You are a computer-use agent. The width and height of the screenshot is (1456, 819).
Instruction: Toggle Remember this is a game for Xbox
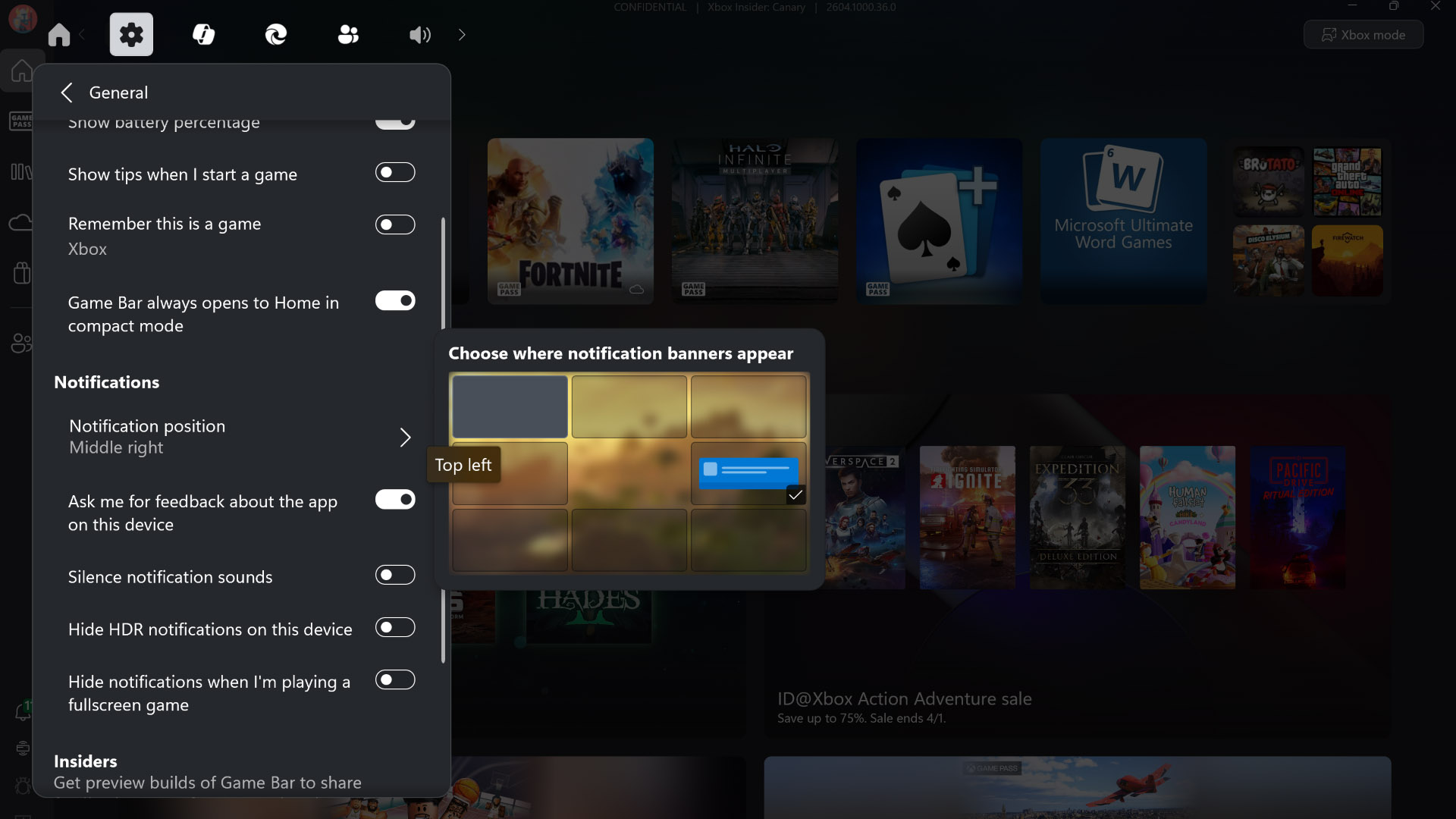point(395,224)
